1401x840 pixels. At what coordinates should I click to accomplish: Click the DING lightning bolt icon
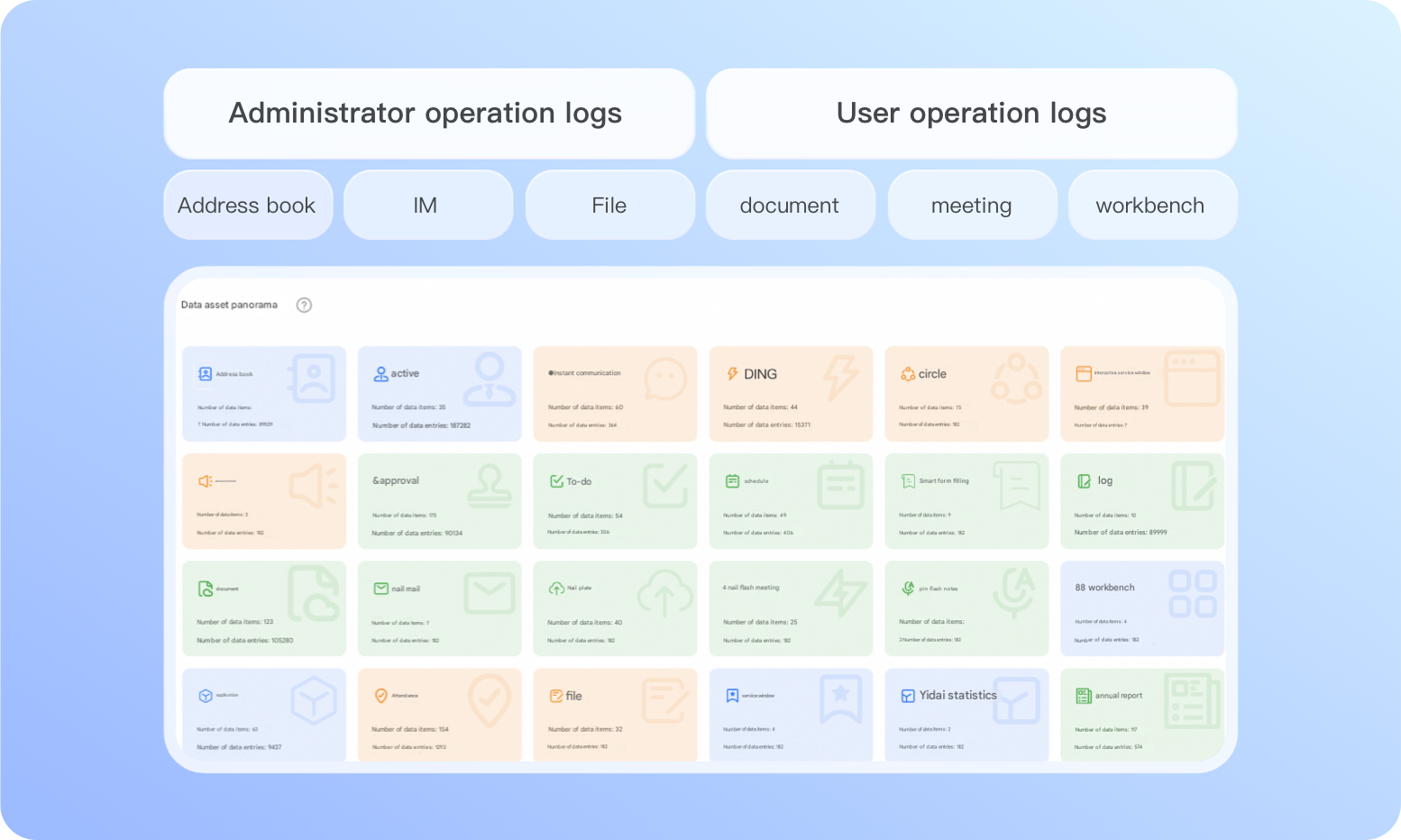732,374
